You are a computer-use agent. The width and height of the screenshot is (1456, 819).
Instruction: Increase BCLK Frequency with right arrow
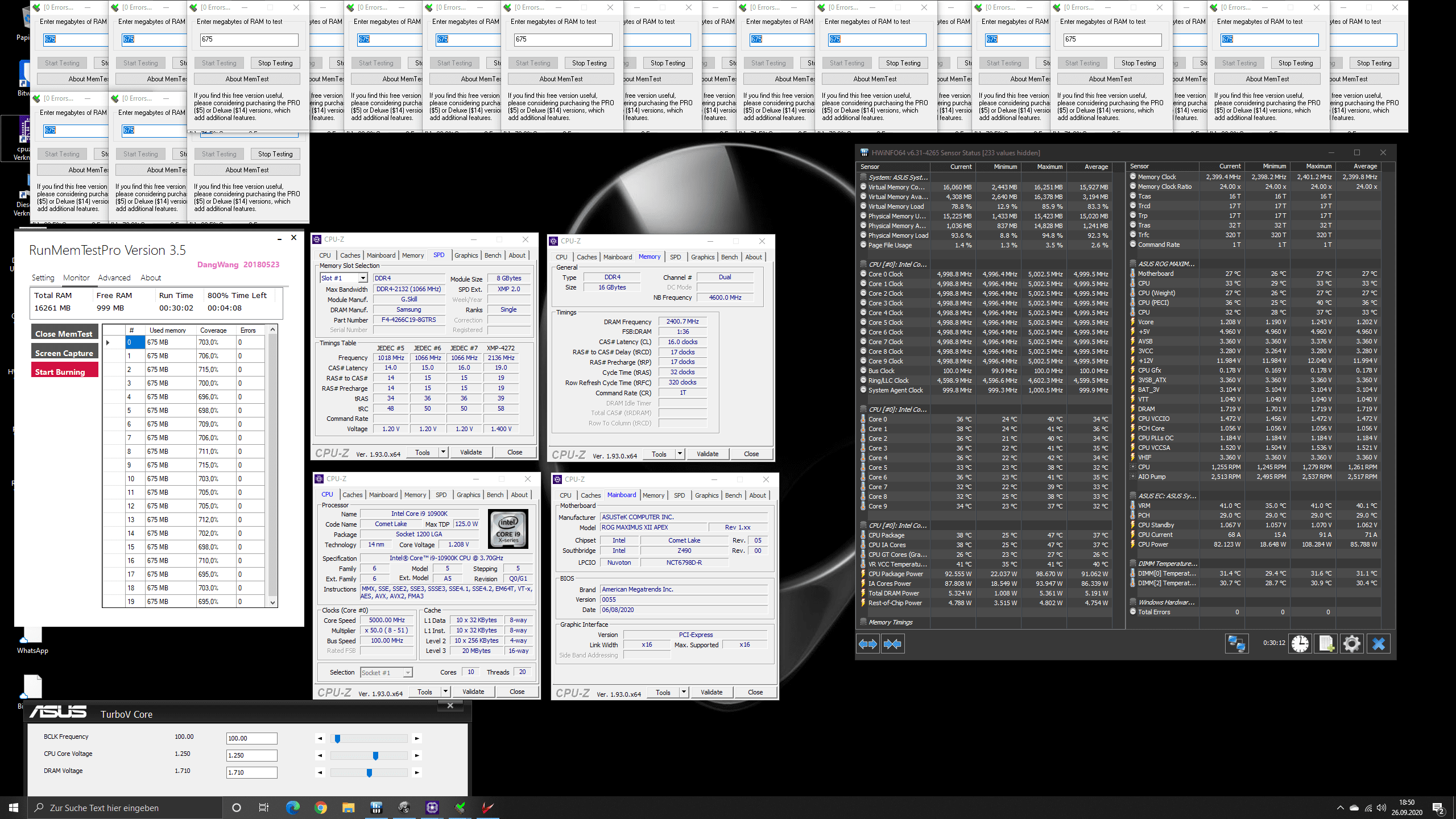pyautogui.click(x=417, y=738)
